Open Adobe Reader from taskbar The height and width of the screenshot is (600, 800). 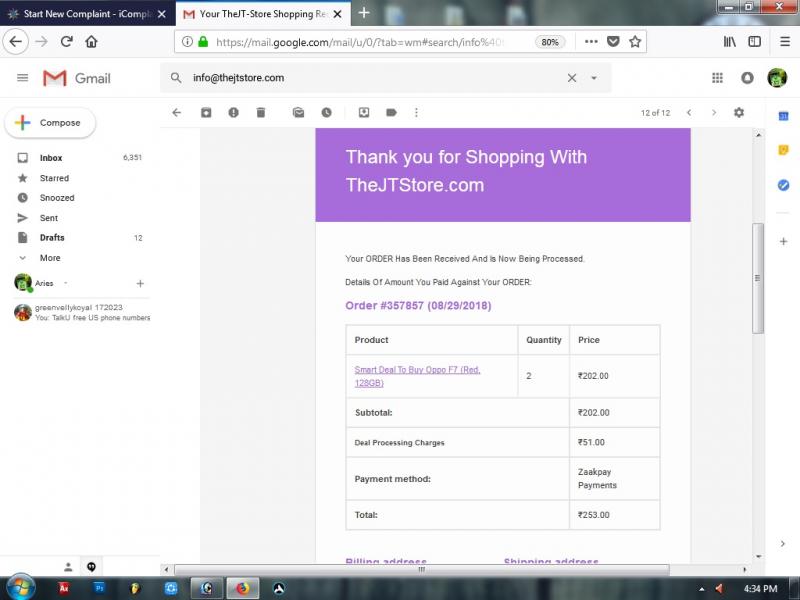(64, 588)
